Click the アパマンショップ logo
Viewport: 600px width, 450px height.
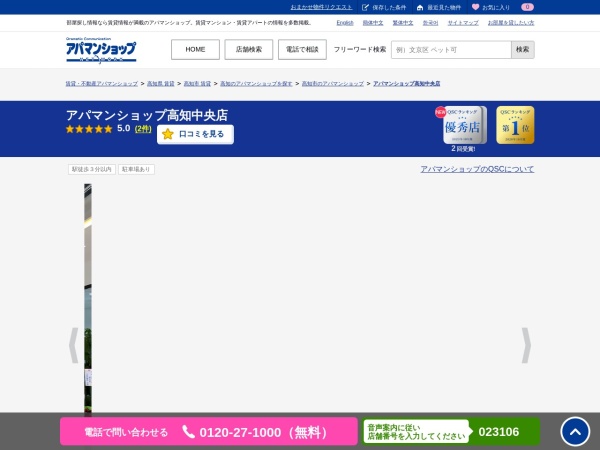(101, 50)
